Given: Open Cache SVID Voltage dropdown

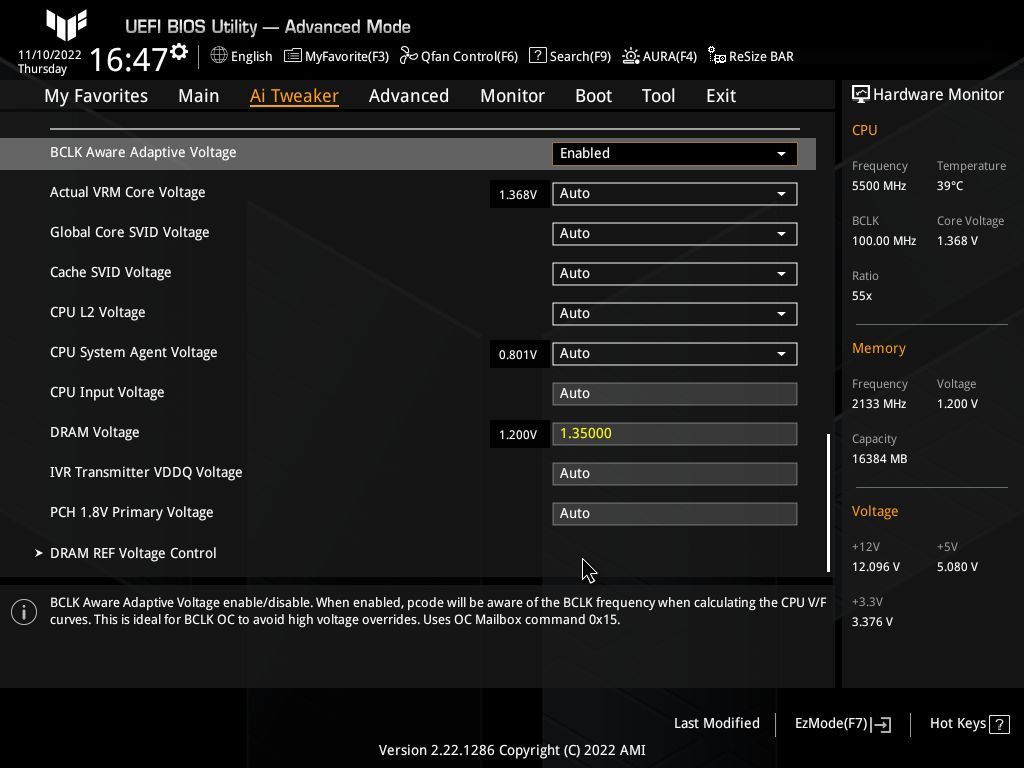Looking at the screenshot, I should (x=675, y=274).
